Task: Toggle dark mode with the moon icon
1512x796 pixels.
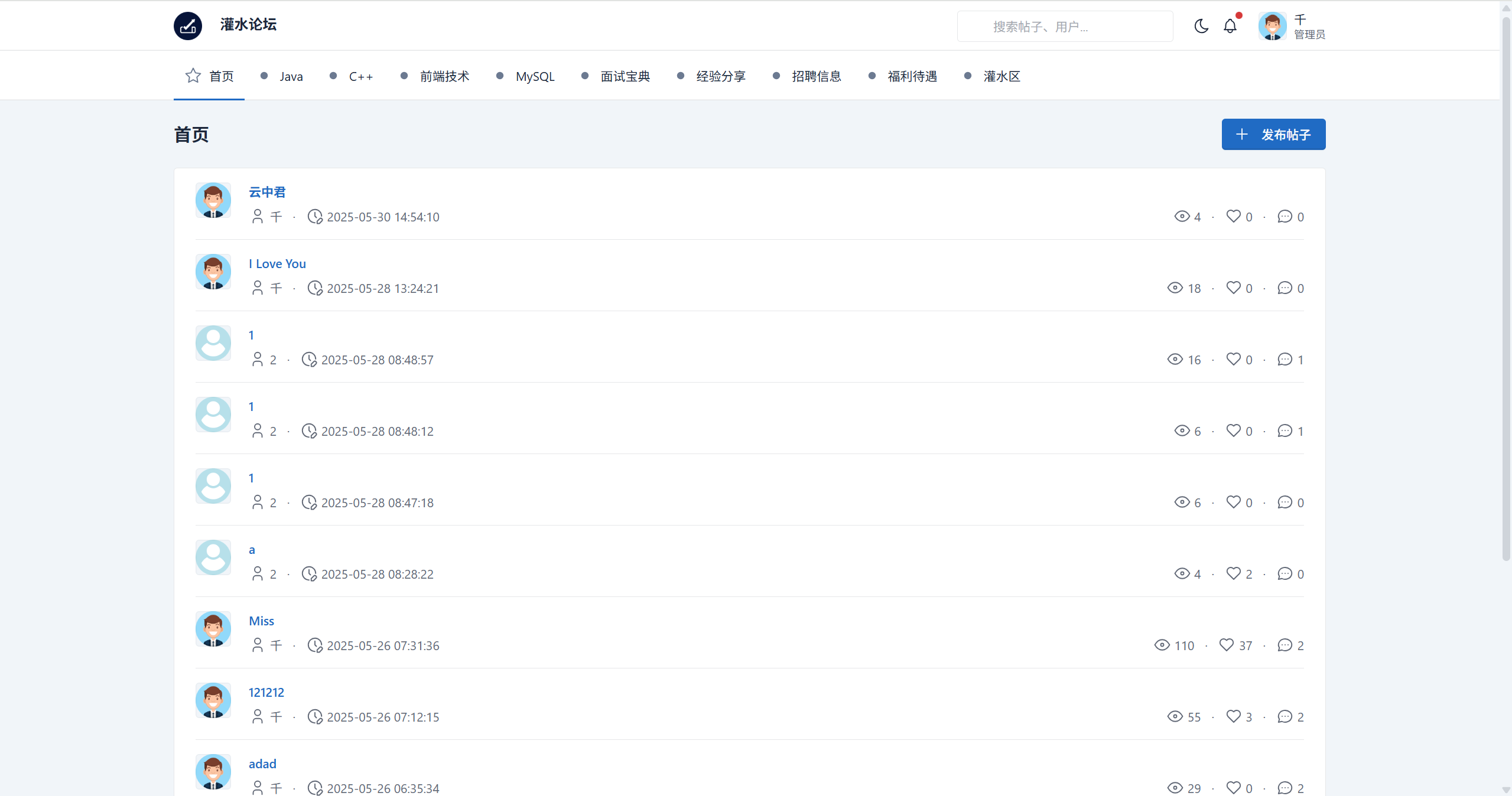Action: pyautogui.click(x=1201, y=26)
